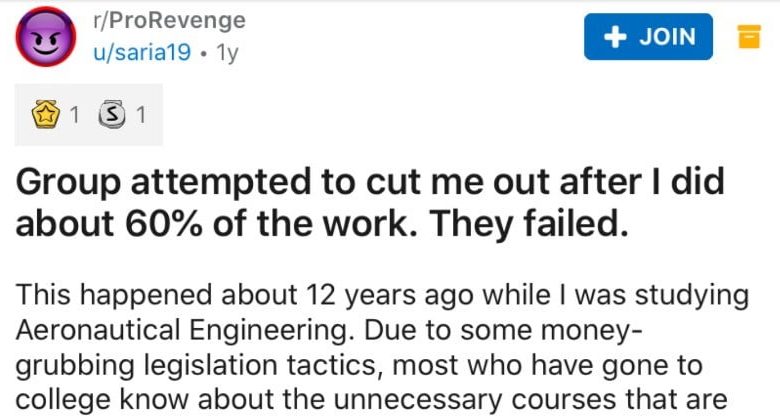
Task: Click the 1y post timestamp
Action: point(227,51)
